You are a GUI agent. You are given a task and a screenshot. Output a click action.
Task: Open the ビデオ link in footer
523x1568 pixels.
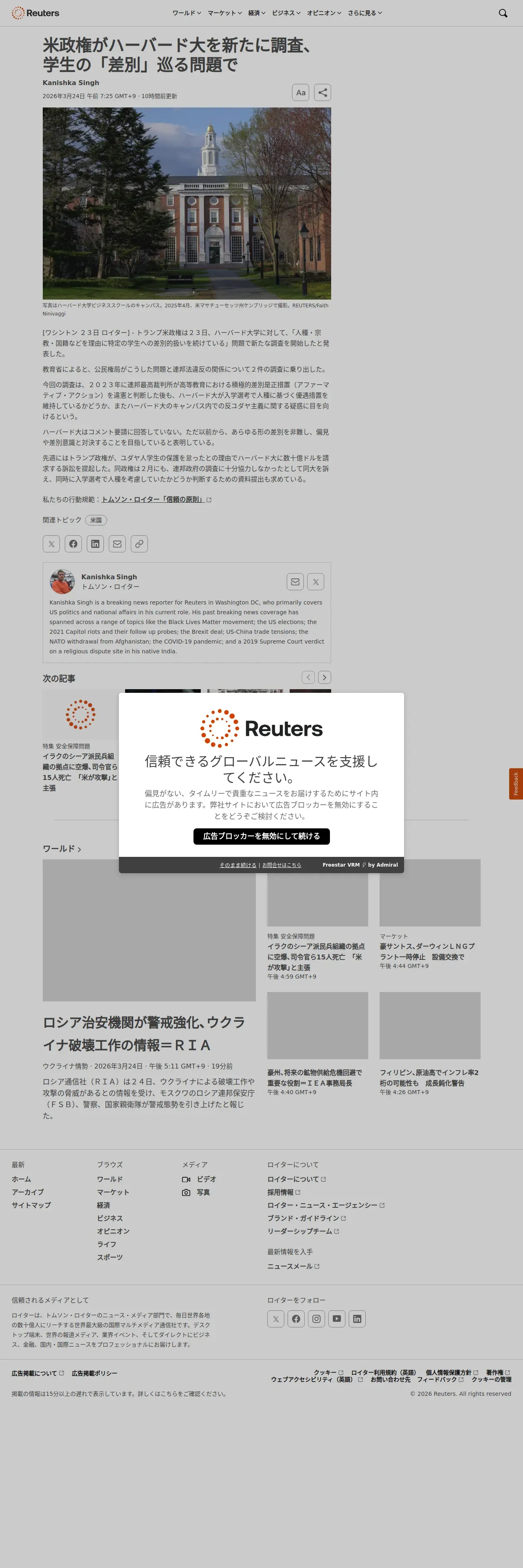pos(199,1179)
